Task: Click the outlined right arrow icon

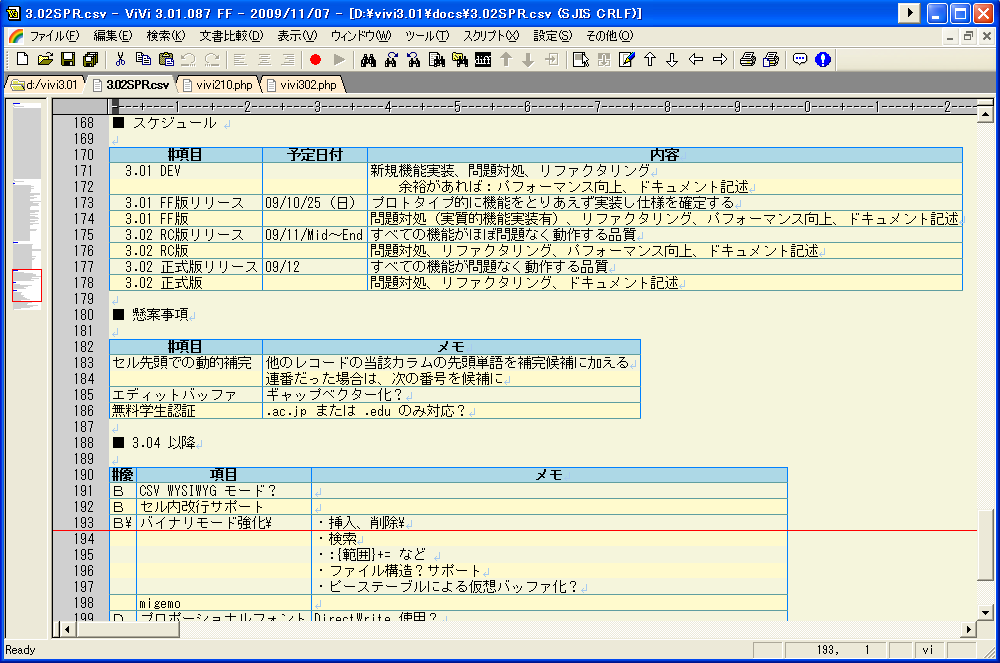Action: [719, 59]
